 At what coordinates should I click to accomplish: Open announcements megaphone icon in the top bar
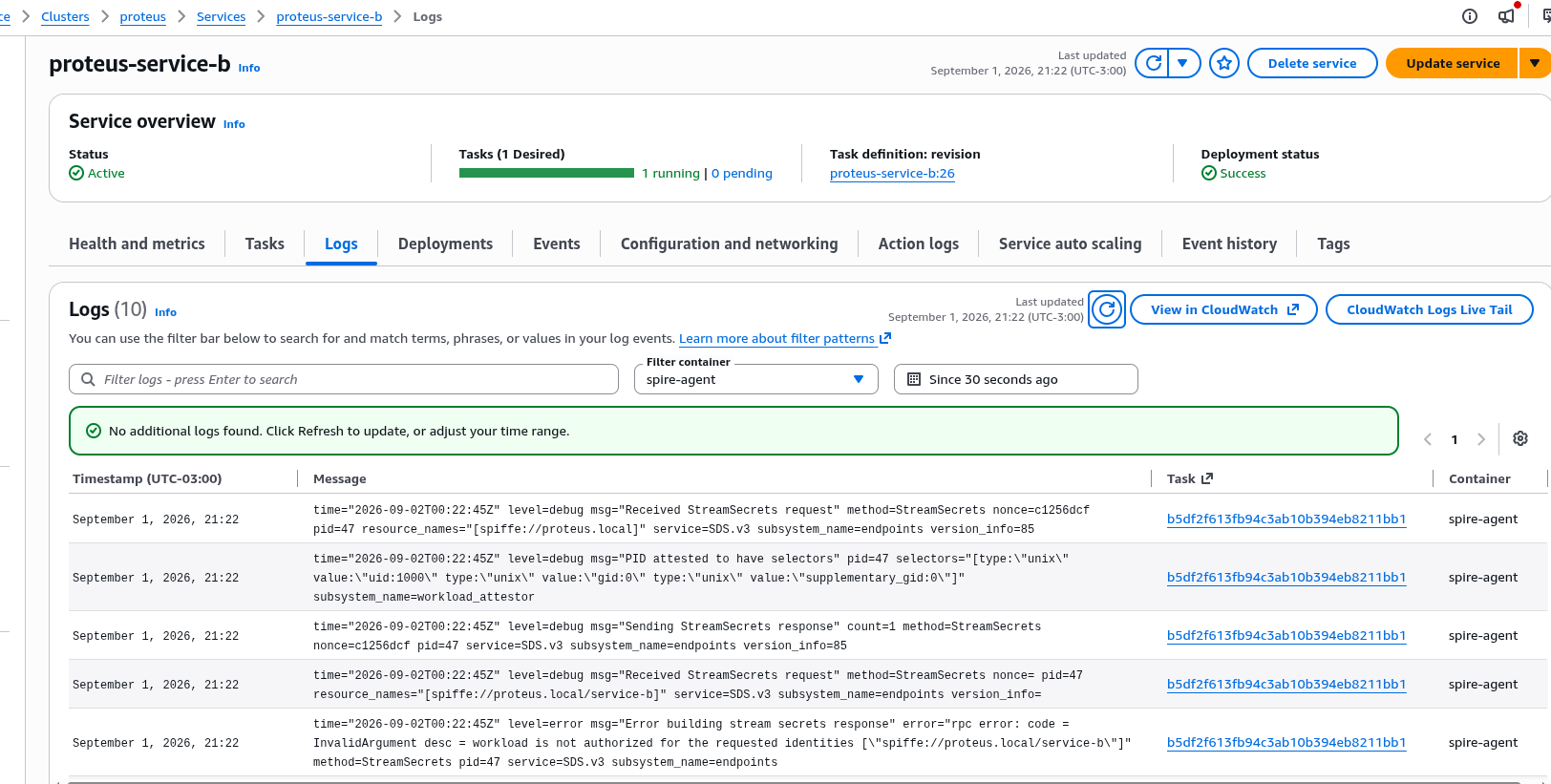[x=1506, y=16]
